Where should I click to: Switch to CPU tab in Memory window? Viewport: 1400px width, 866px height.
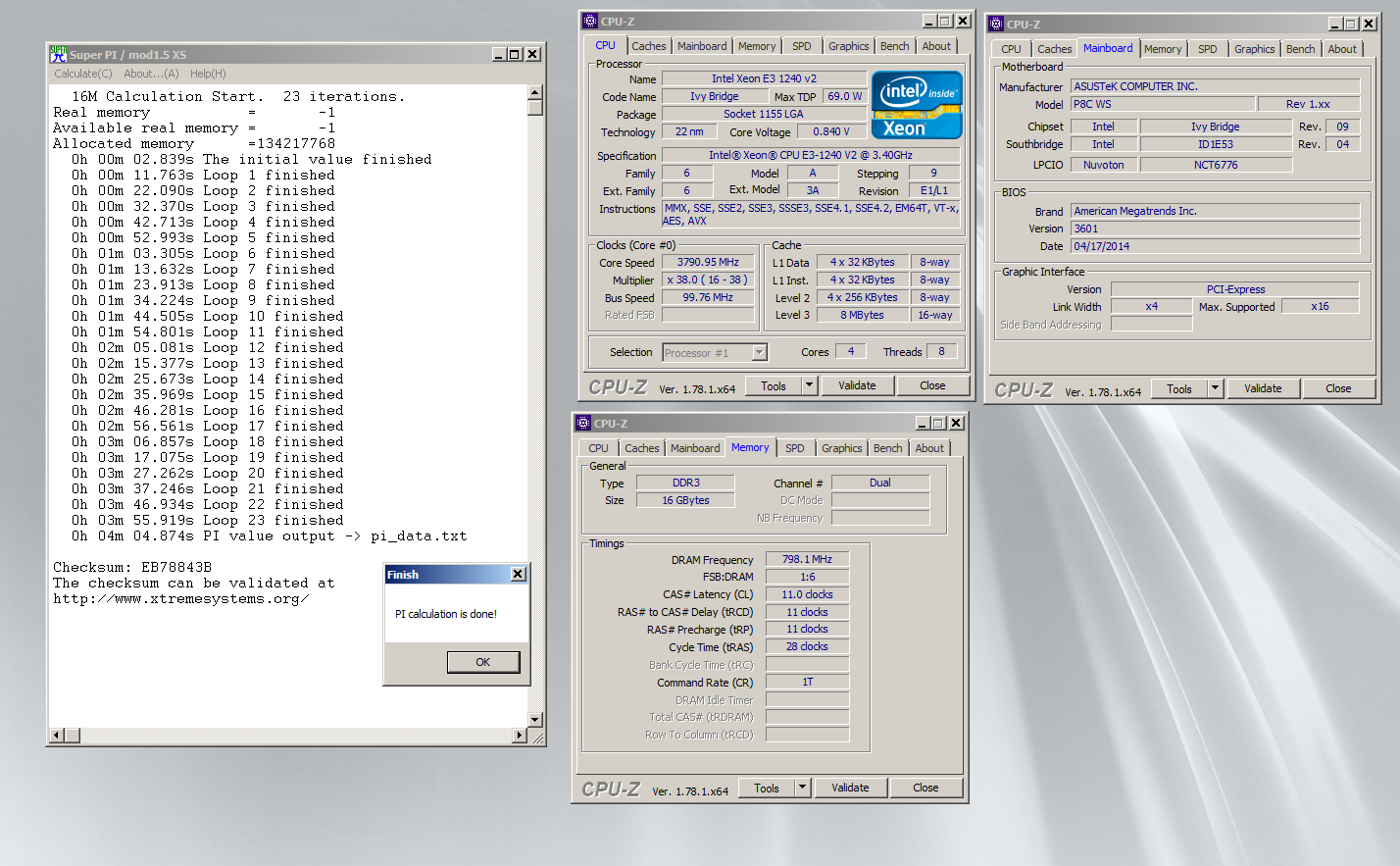598,448
